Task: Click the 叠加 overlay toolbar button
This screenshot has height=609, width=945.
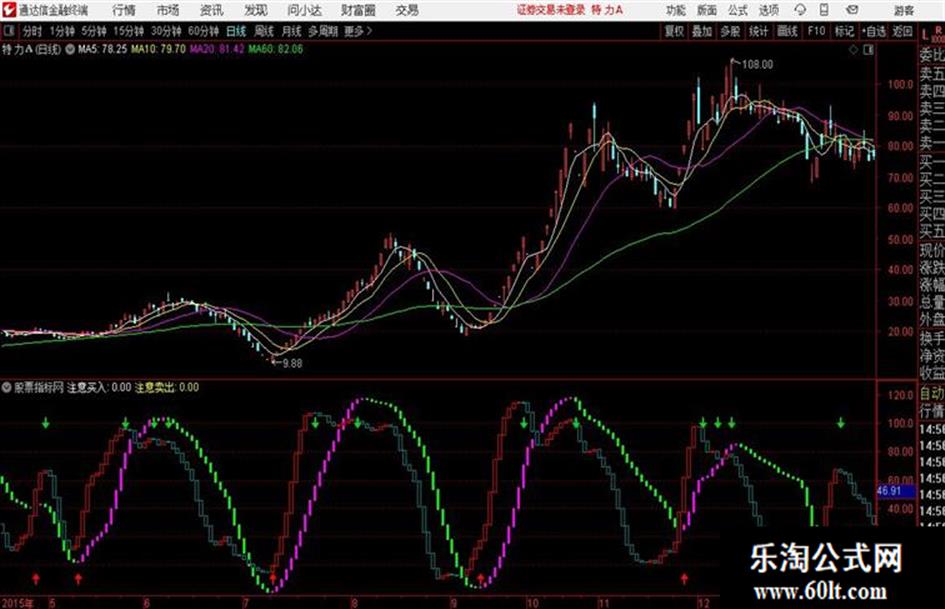Action: pos(702,31)
